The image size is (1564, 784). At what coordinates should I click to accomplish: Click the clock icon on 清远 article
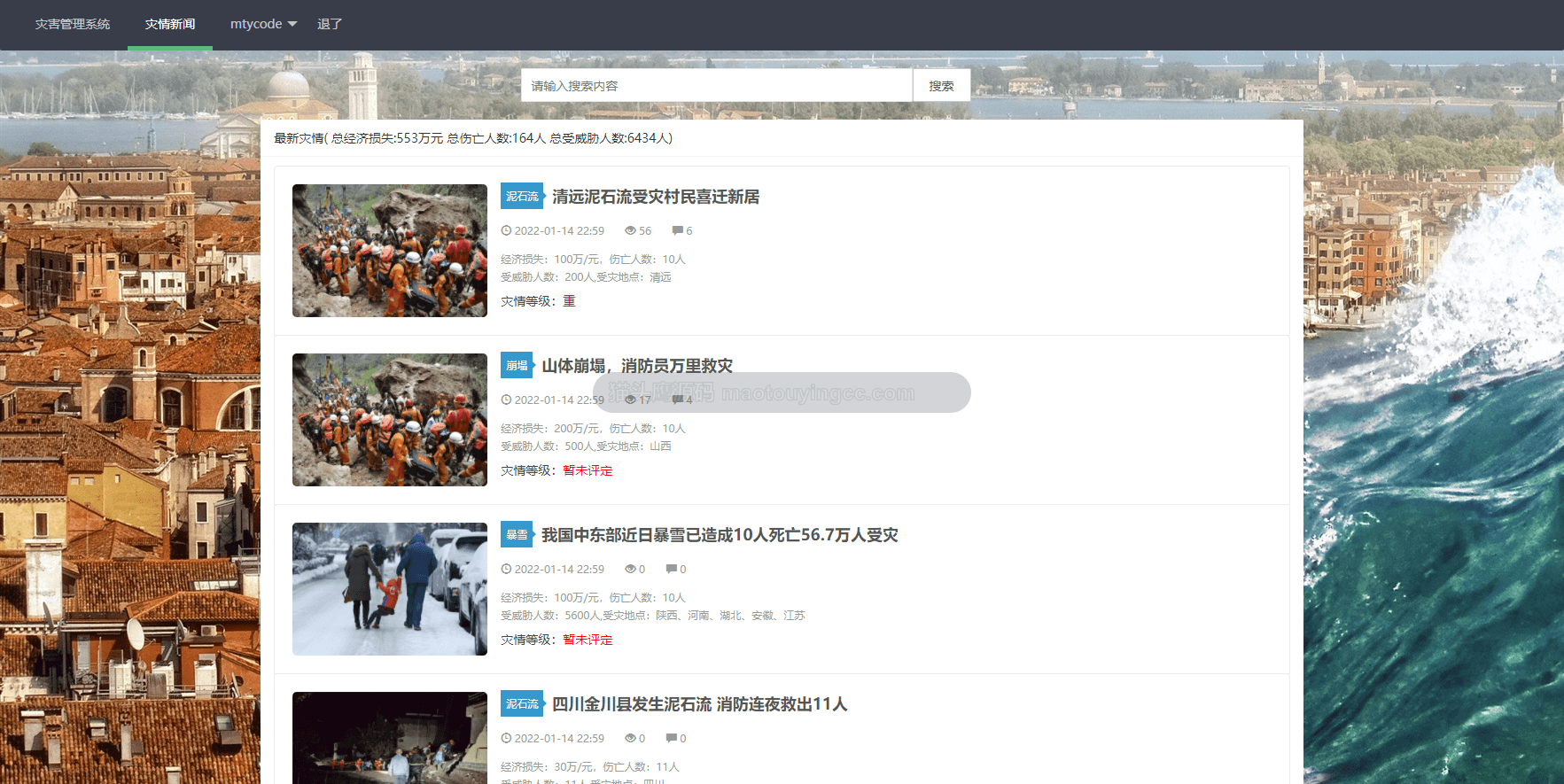[506, 230]
